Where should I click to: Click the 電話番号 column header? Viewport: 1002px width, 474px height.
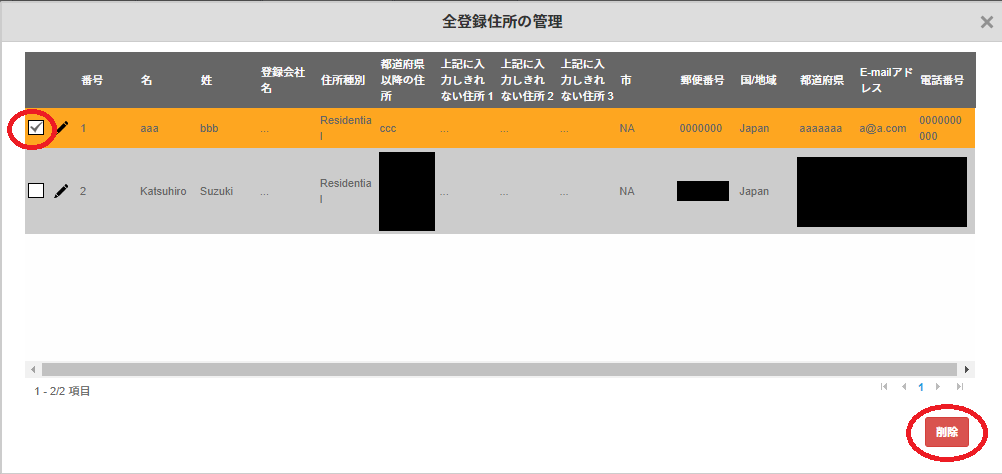942,80
